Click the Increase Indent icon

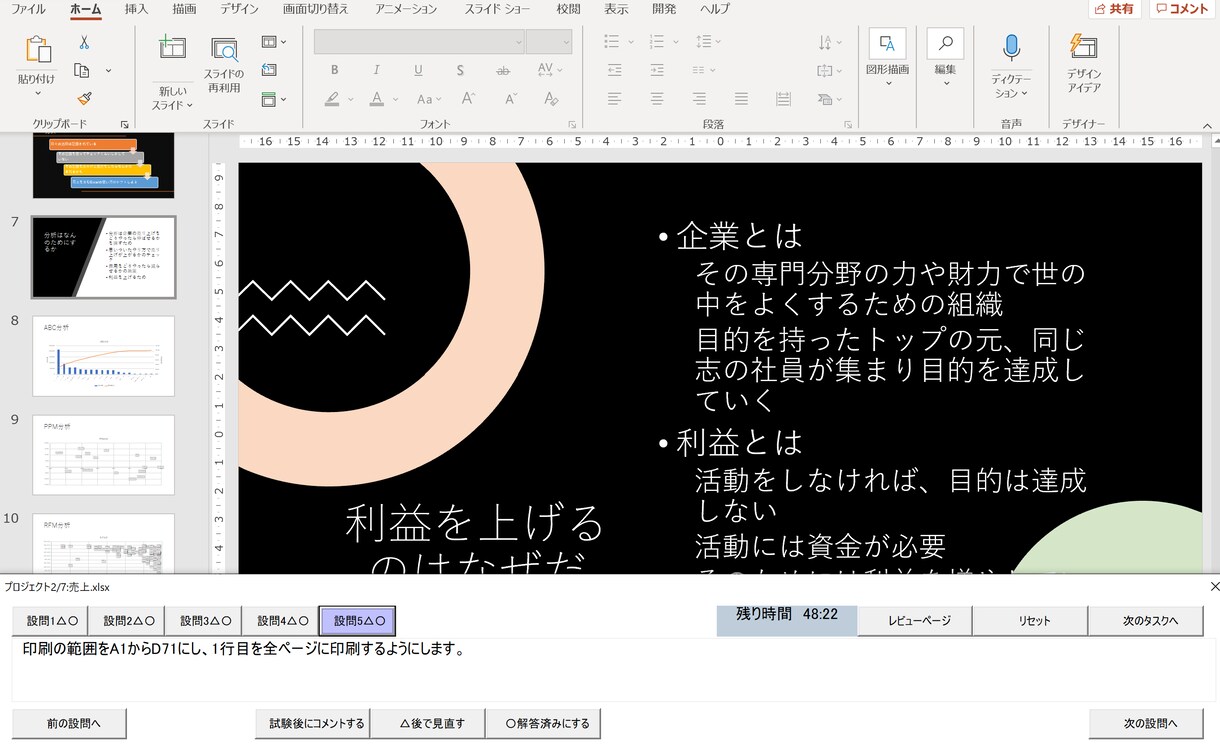coord(657,70)
